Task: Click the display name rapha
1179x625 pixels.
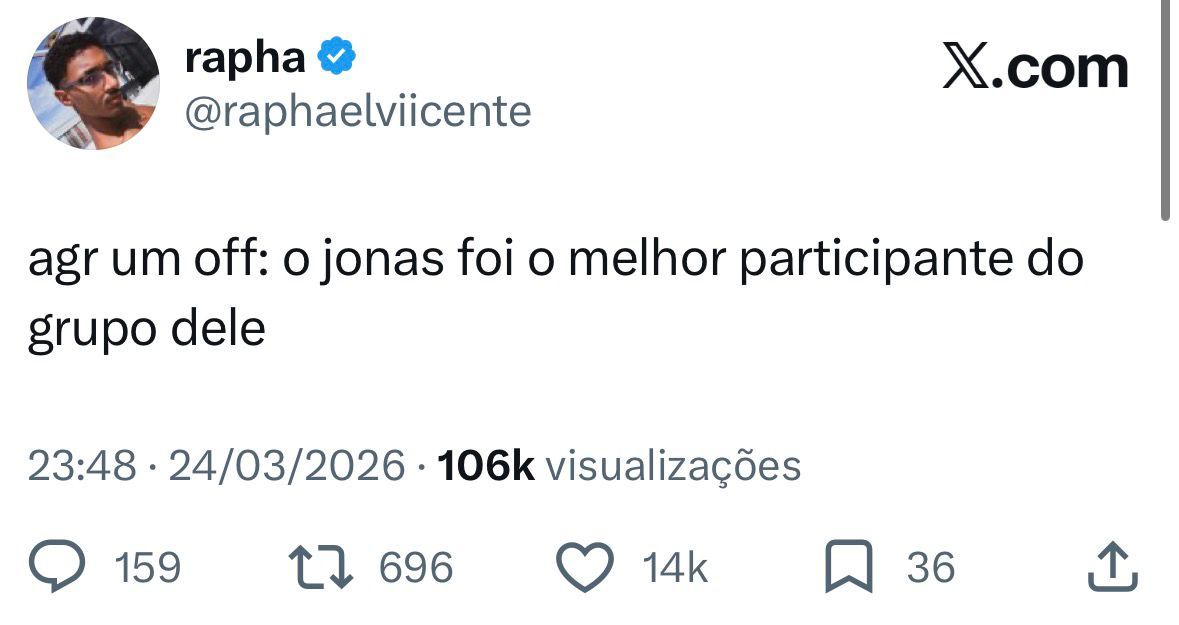Action: (x=245, y=57)
